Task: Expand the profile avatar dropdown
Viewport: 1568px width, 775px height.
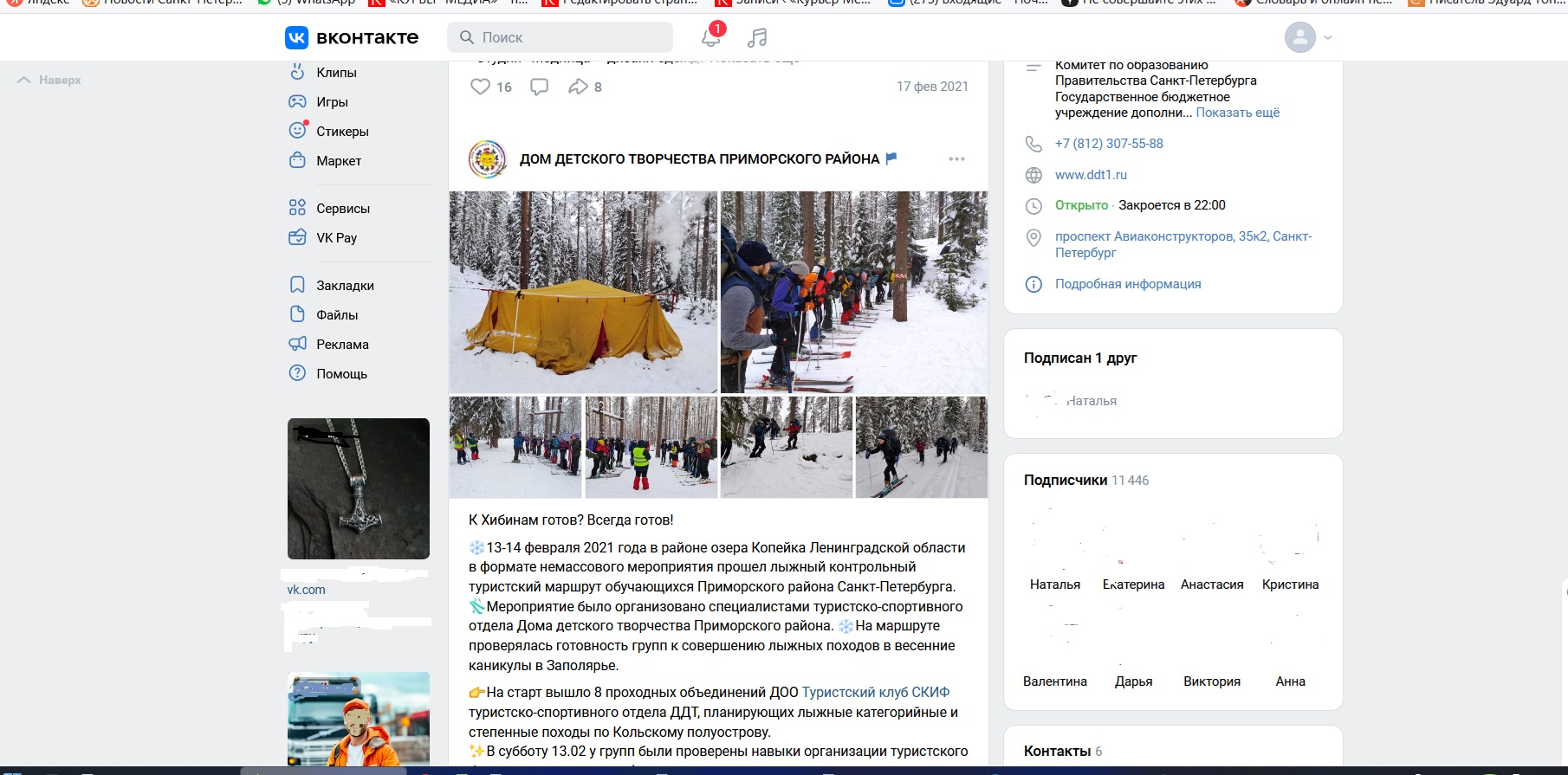Action: 1308,37
